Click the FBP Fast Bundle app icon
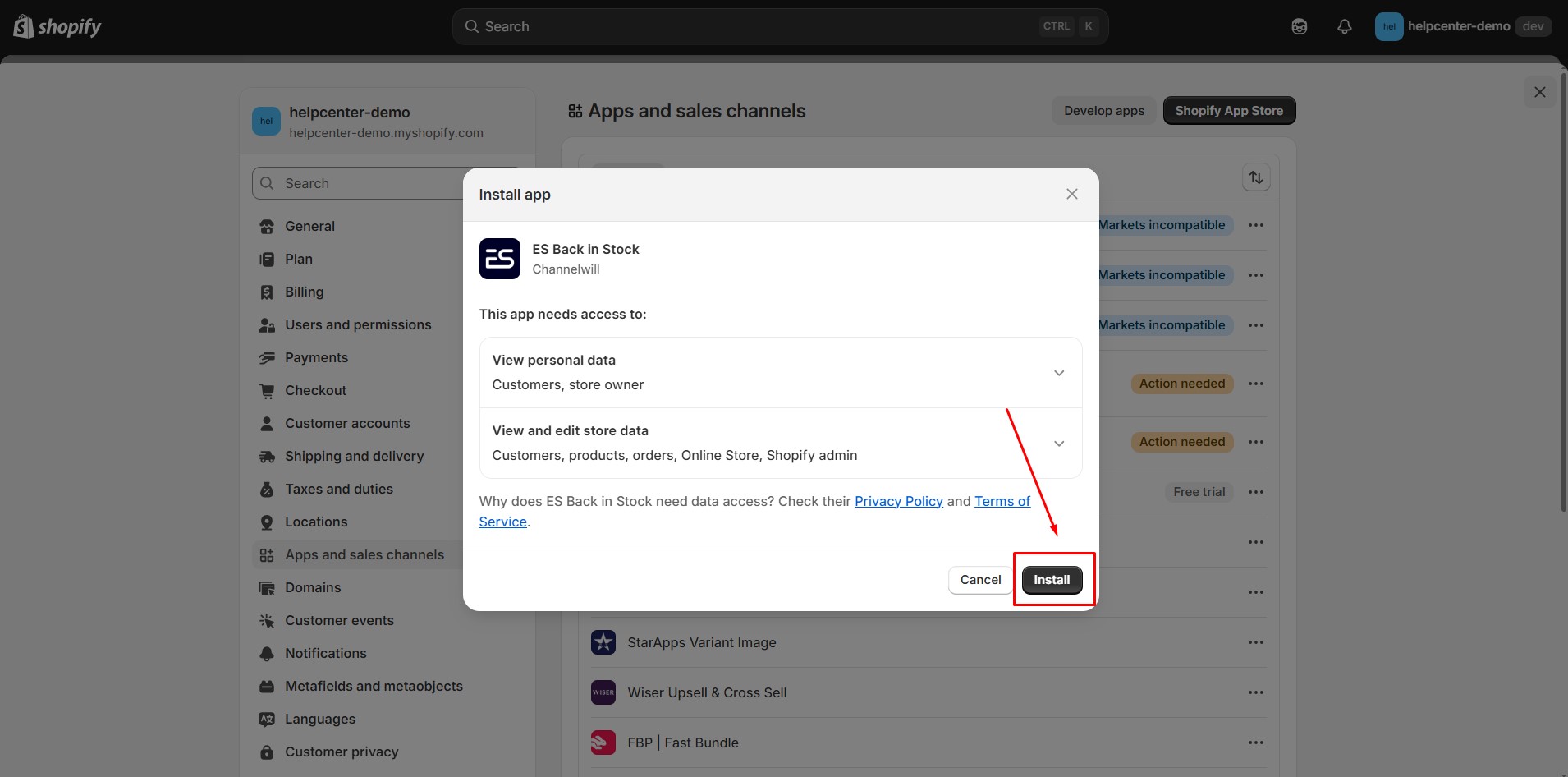Viewport: 1568px width, 777px height. pyautogui.click(x=603, y=742)
